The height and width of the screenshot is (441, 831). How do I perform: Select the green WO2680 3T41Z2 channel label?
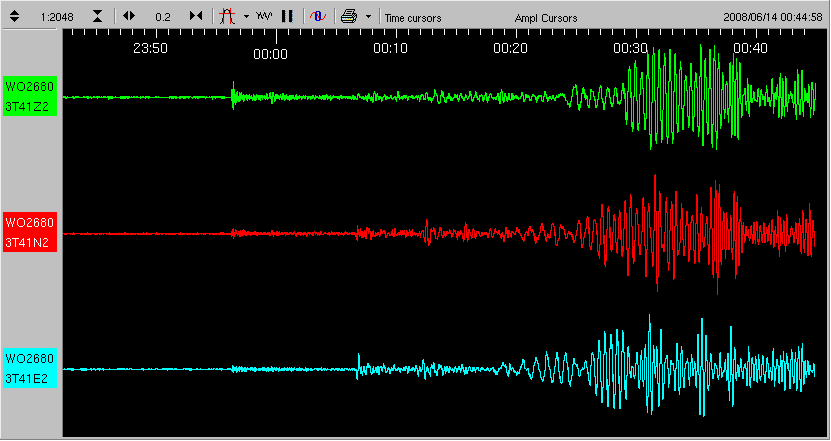pyautogui.click(x=30, y=98)
